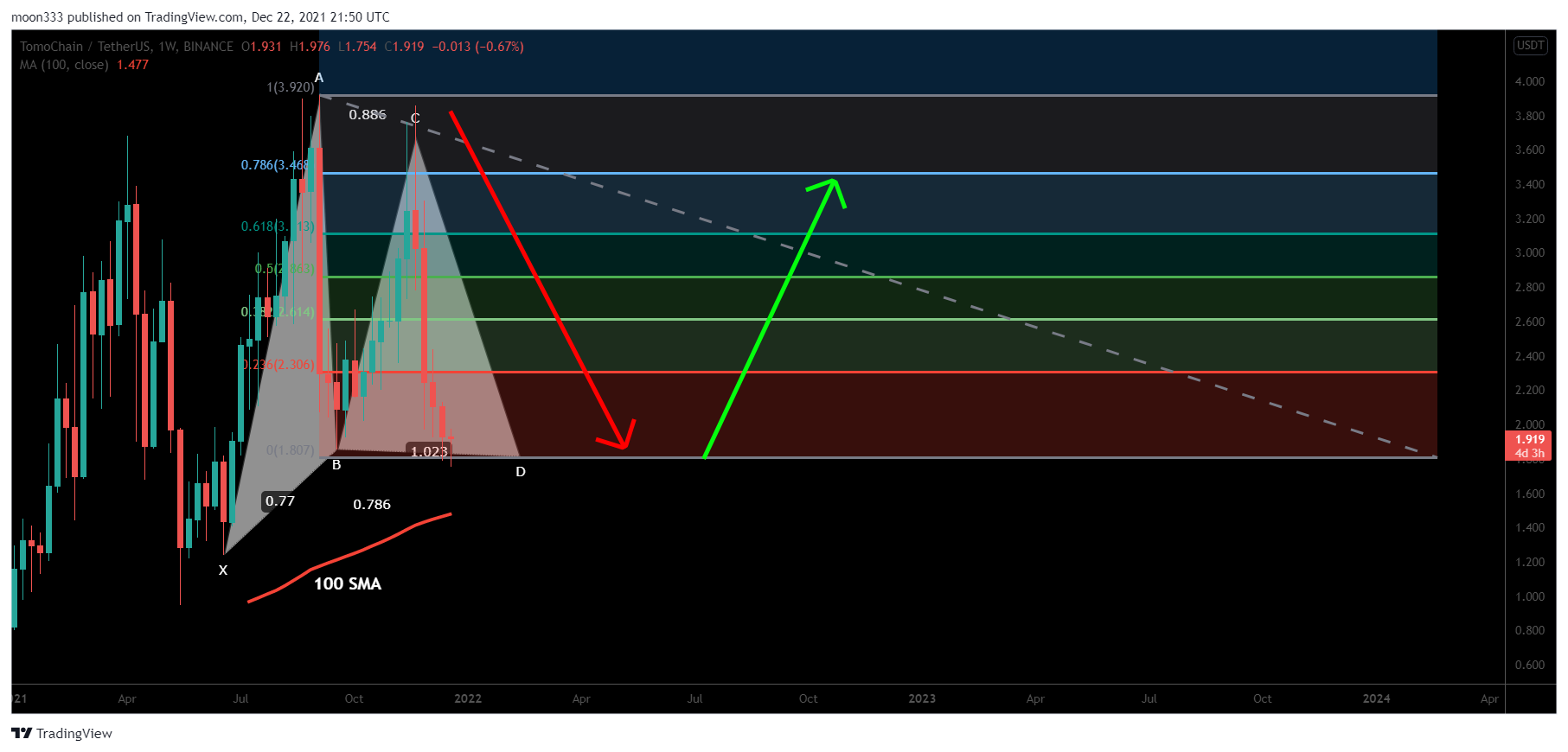Click the 0.77 ratio label on XB leg
The width and height of the screenshot is (1568, 752).
tap(280, 501)
